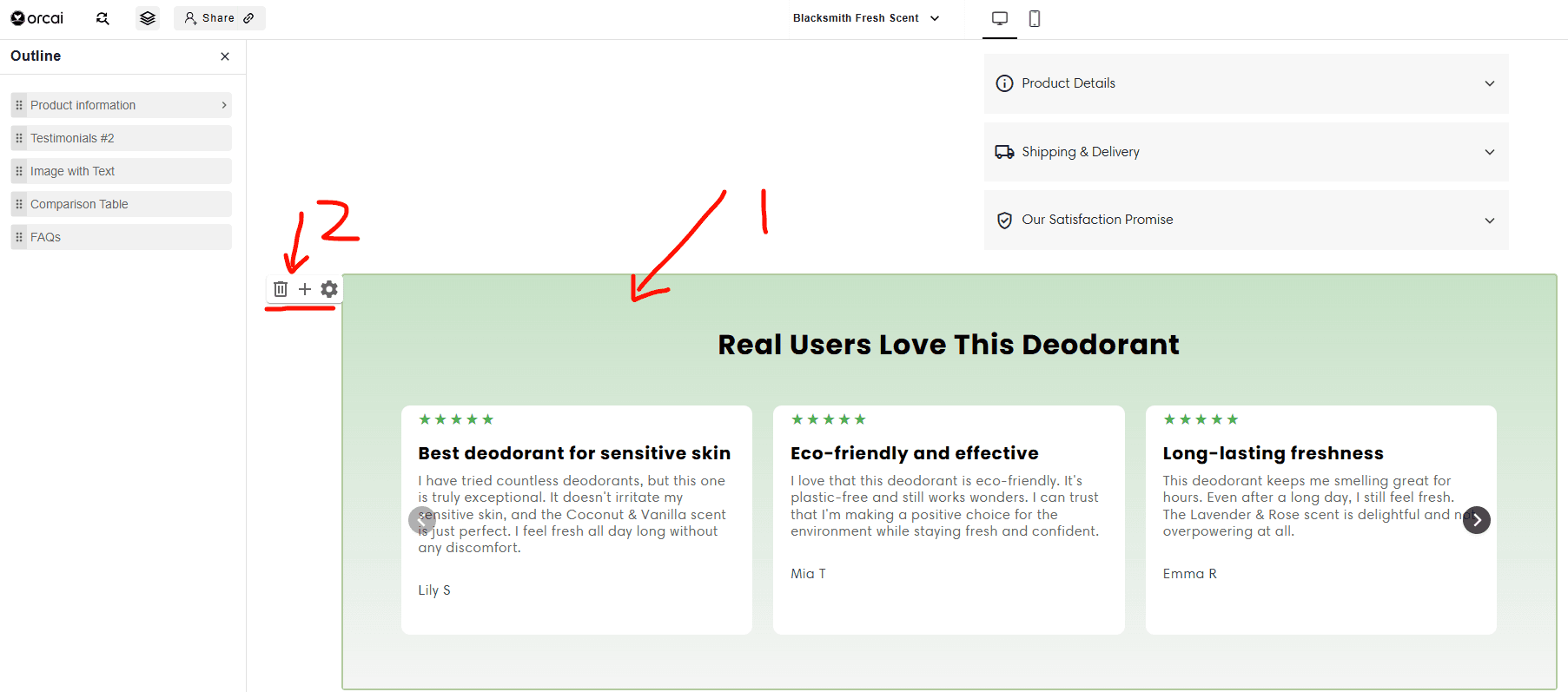The image size is (1568, 692).
Task: Click Product Details chevron arrow
Action: pos(1490,83)
